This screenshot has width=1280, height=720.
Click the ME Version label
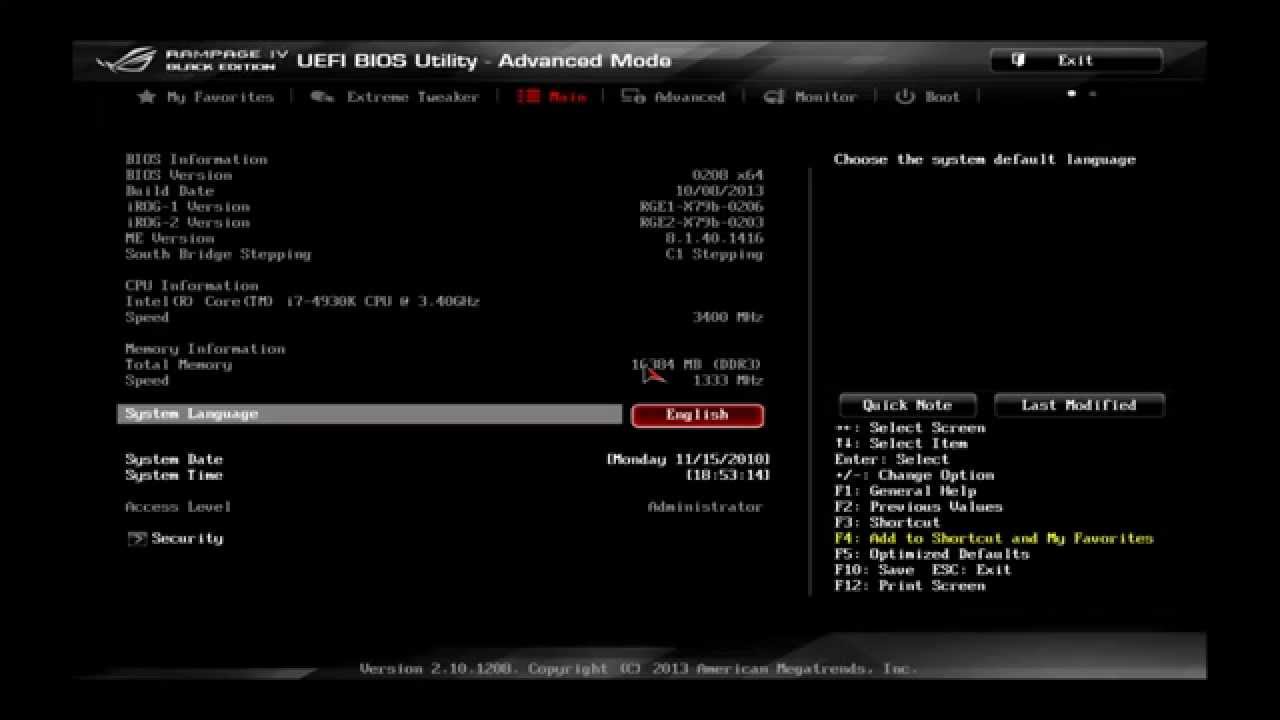[169, 239]
